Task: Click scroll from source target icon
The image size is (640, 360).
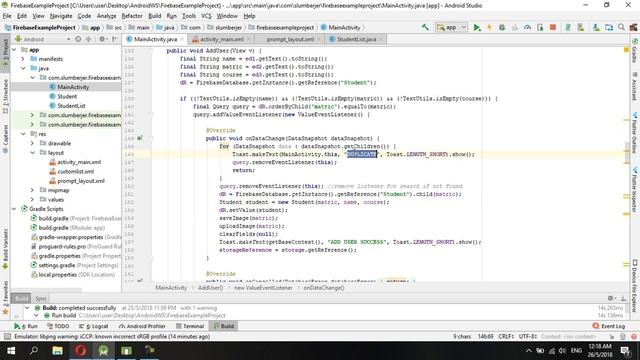Action: click(78, 39)
